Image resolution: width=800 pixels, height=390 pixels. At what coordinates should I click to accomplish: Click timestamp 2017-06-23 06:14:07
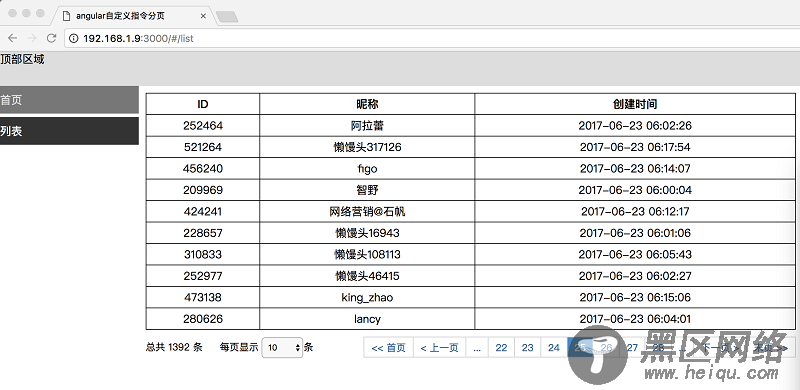[x=635, y=168]
